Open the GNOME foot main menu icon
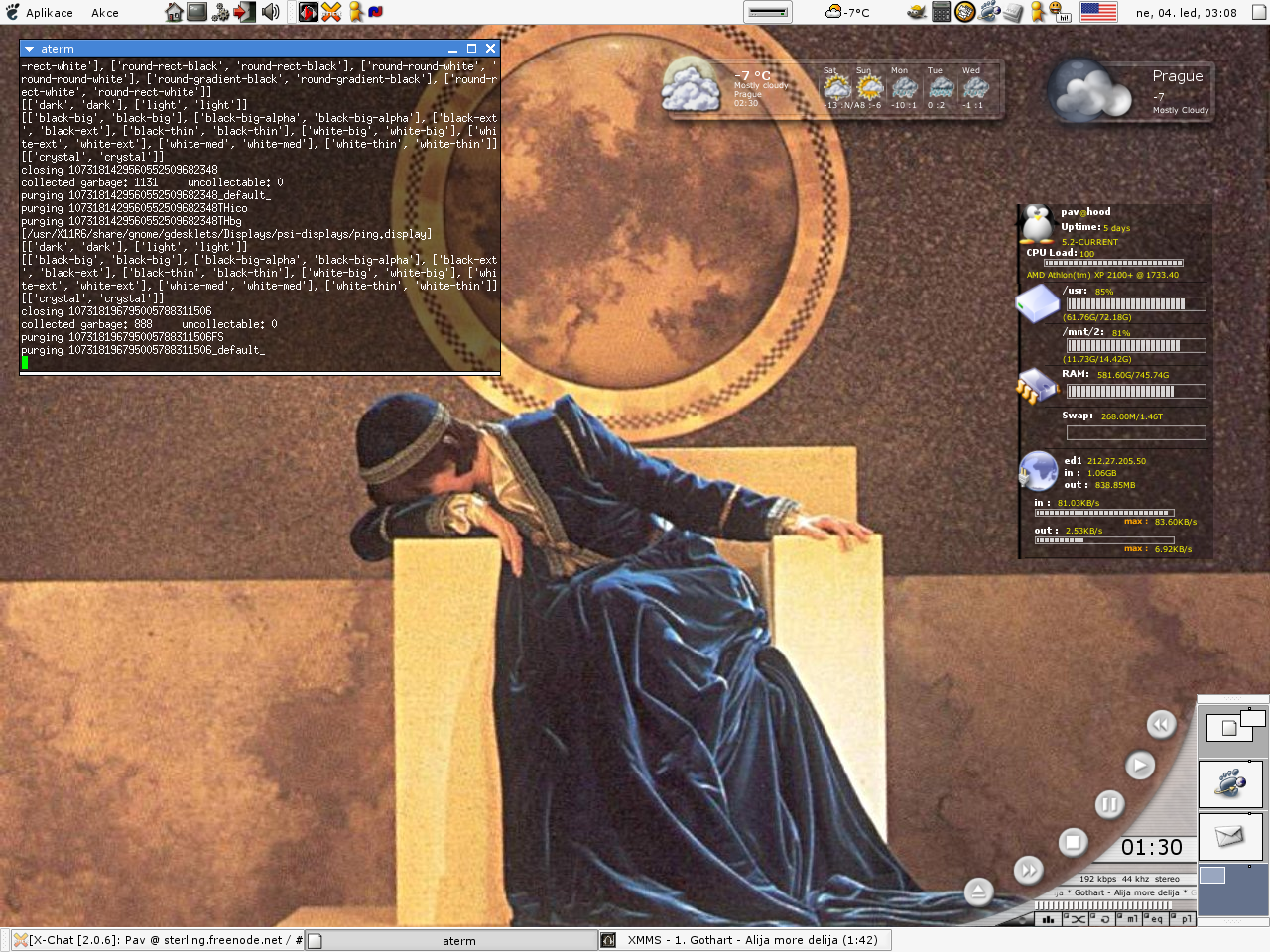This screenshot has width=1270, height=952. click(12, 12)
